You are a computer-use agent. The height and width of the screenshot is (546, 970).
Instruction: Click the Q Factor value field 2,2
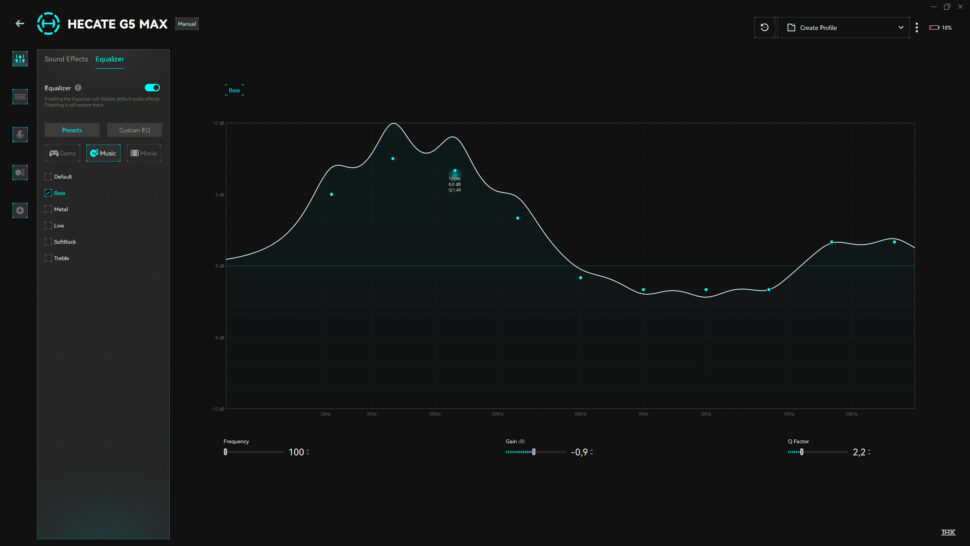pos(859,452)
